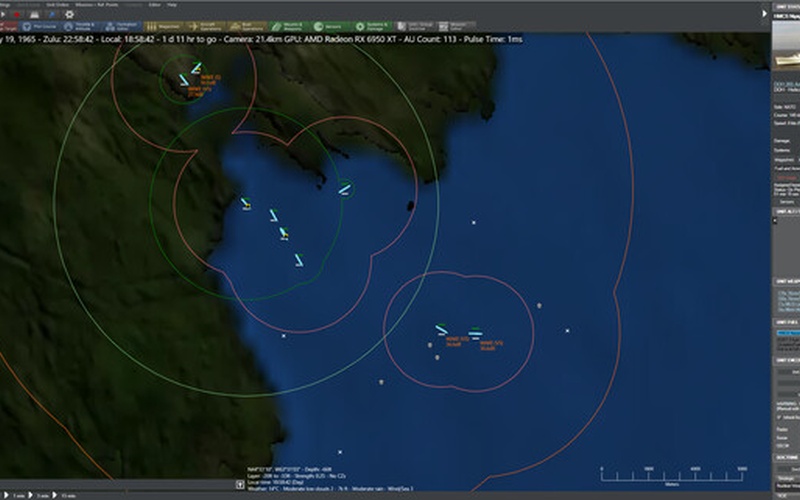Click the ship icon in the top toolbar
800x500 pixels.
click(34, 14)
